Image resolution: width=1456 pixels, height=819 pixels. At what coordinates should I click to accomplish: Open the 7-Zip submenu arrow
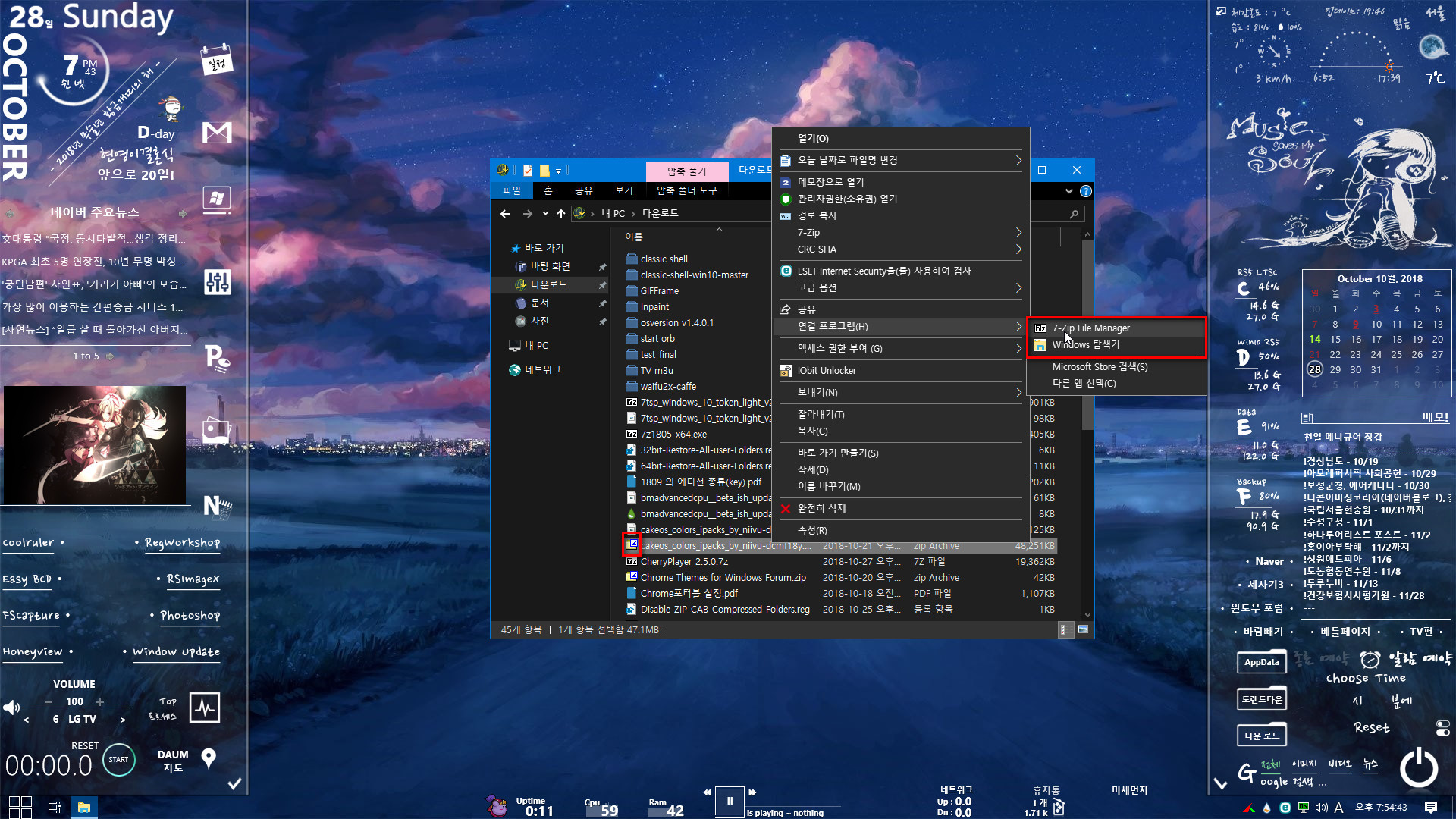[1018, 233]
